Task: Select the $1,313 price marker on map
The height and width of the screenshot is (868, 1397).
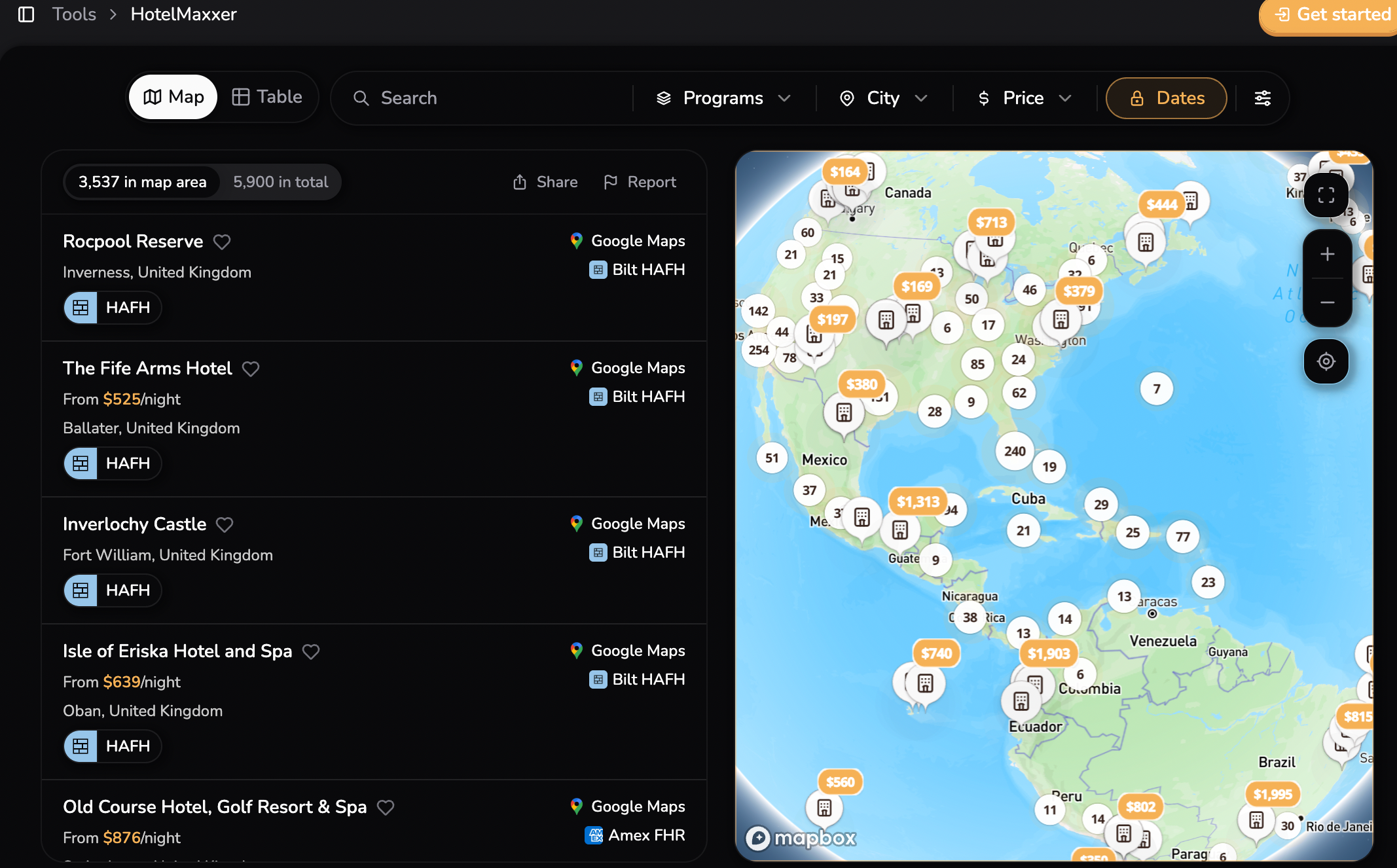Action: 918,502
